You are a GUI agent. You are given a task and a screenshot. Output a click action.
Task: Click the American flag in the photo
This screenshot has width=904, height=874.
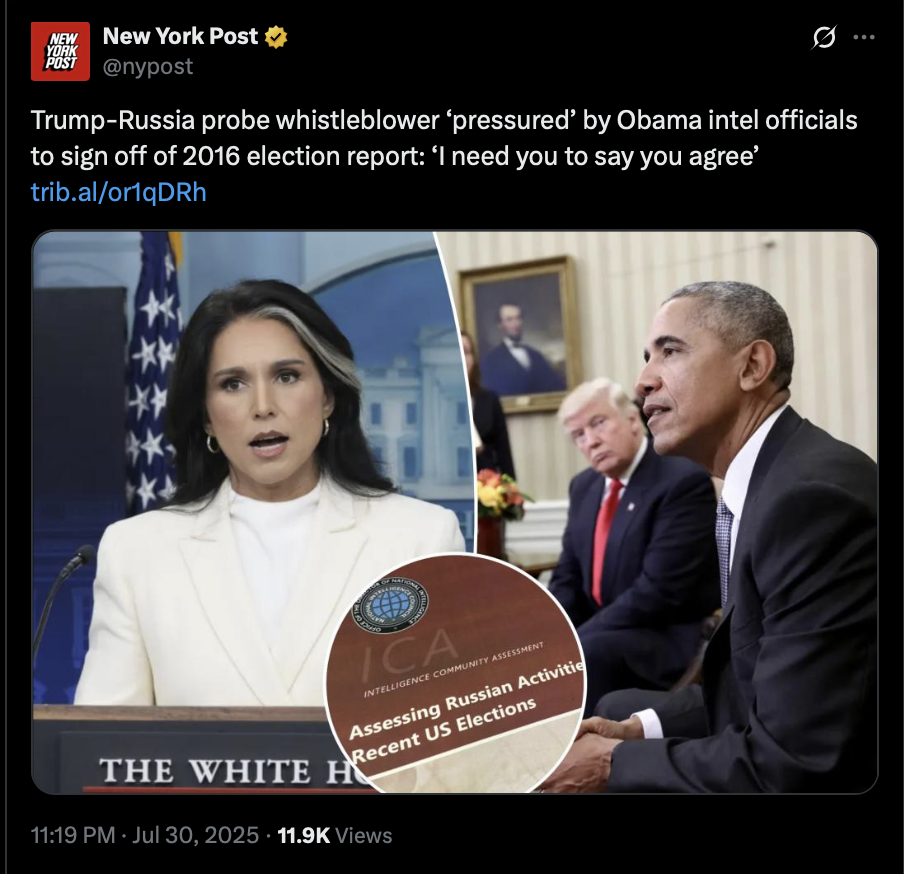151,369
